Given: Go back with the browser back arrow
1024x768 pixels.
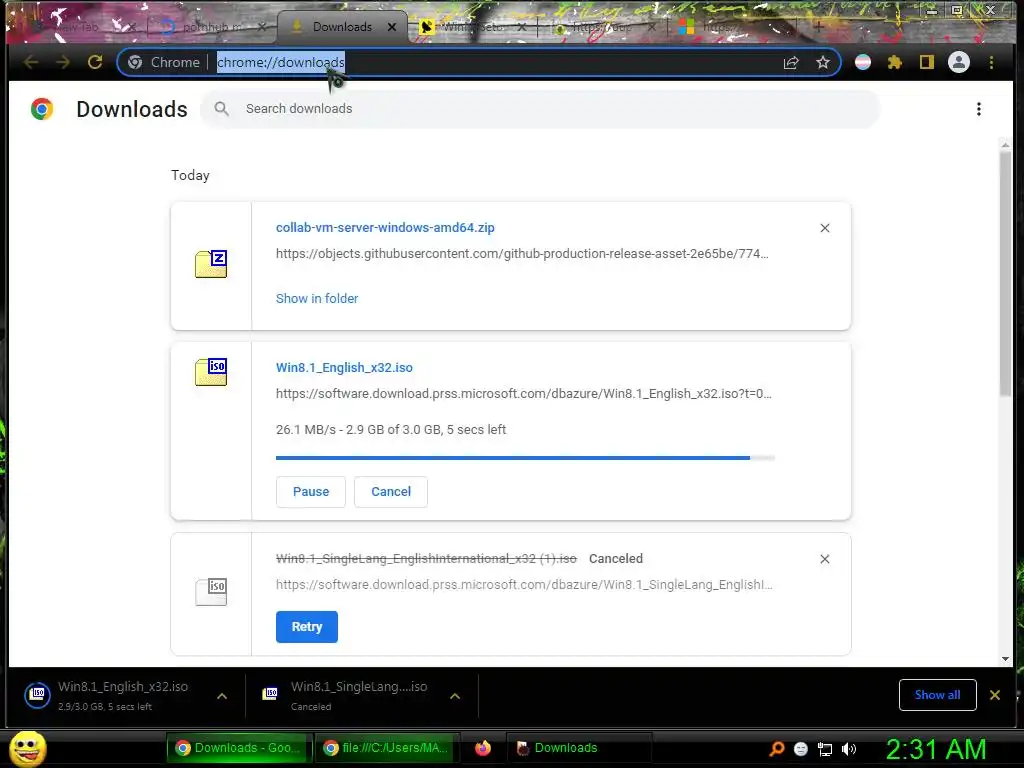Looking at the screenshot, I should (x=31, y=62).
